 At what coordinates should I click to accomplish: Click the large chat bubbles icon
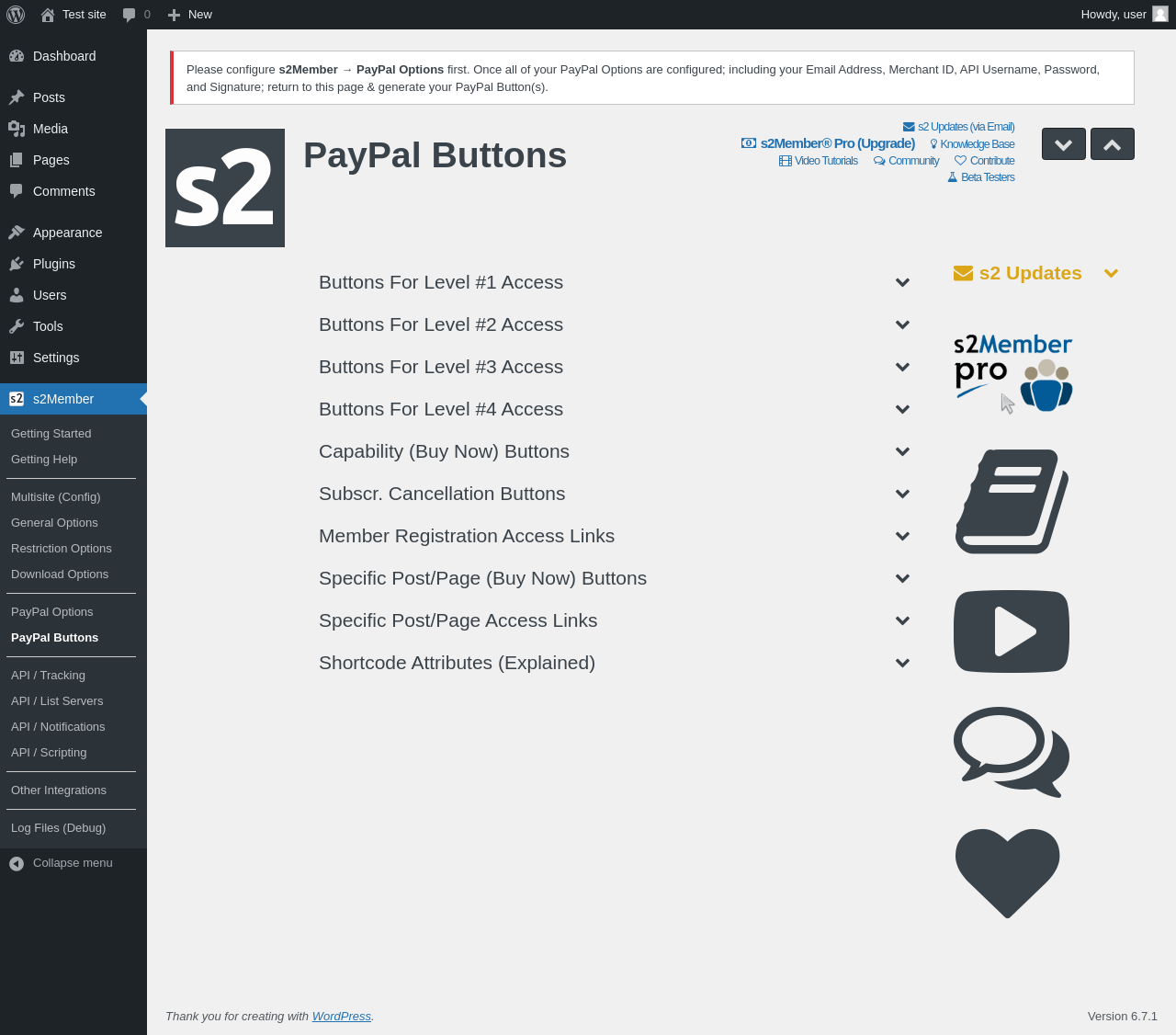point(1012,752)
